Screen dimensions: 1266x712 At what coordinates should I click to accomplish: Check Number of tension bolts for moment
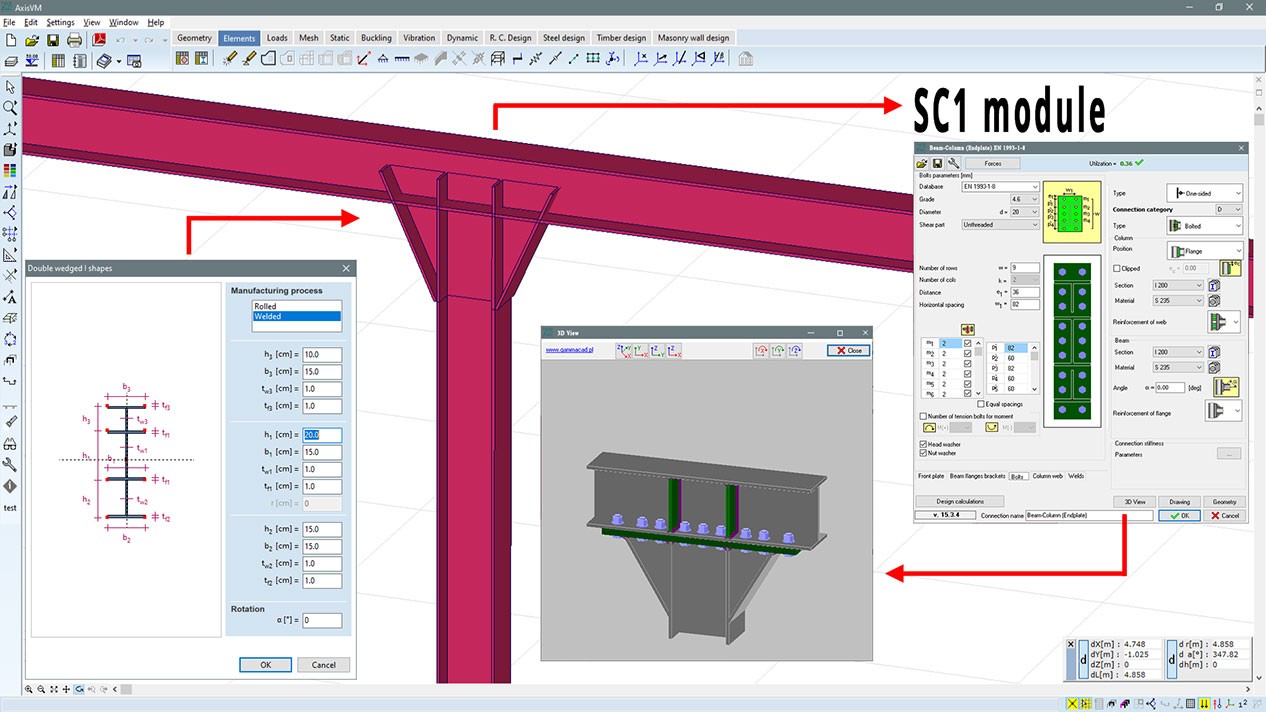click(923, 416)
